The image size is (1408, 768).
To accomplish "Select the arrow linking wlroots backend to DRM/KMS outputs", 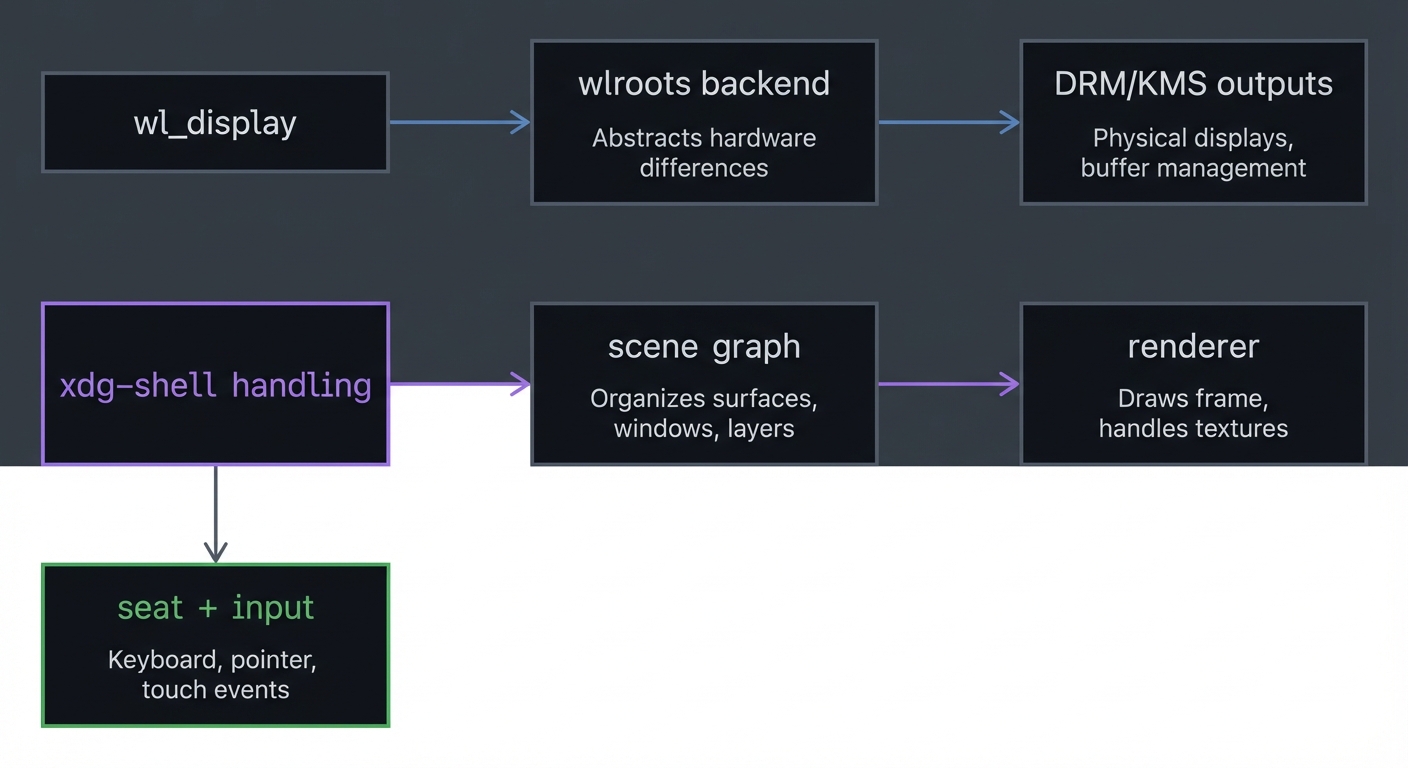I will (x=948, y=121).
